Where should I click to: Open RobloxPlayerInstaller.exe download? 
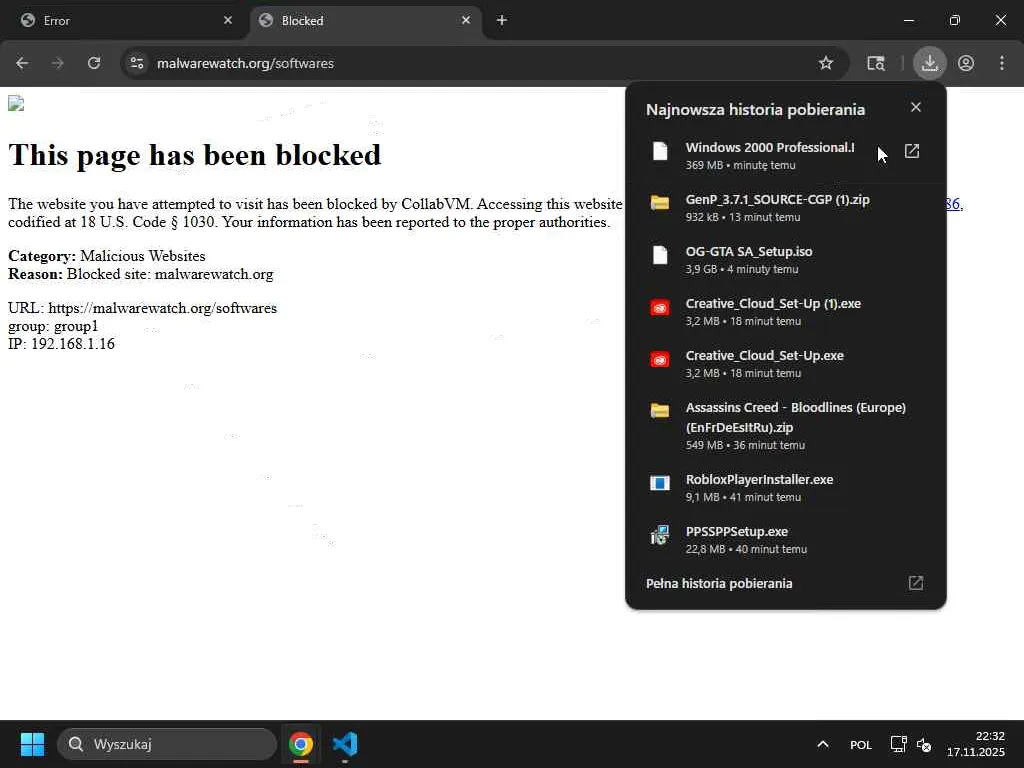pos(786,487)
